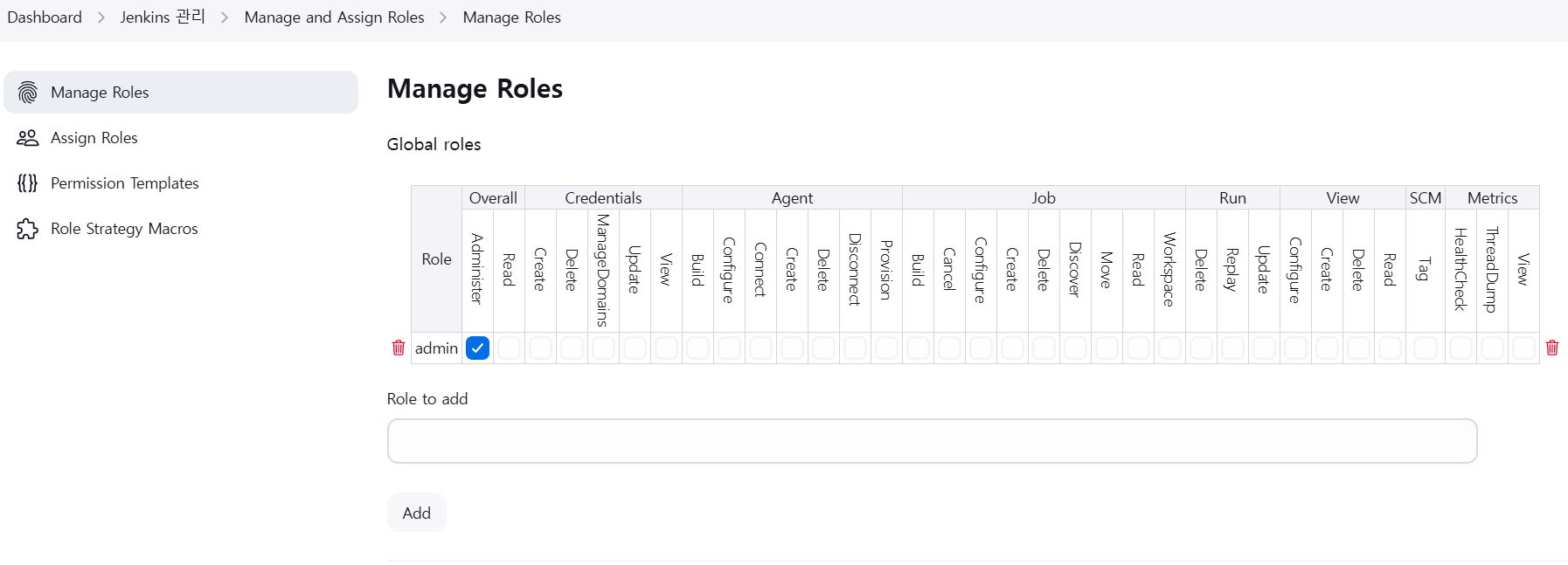Open Jenkins 관리 breadcrumb
The height and width of the screenshot is (565, 1568).
[x=163, y=17]
